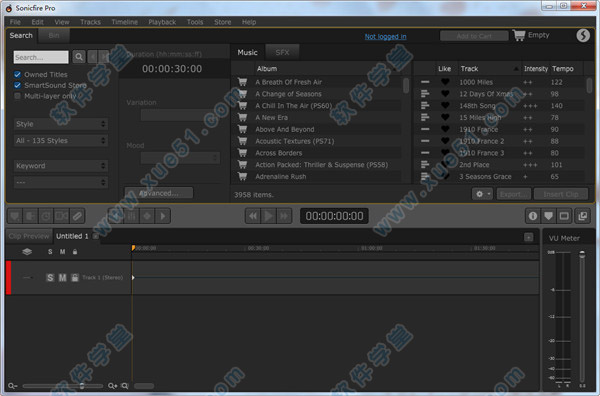The width and height of the screenshot is (600, 396).
Task: Lock Track 1 with the padlock button
Action: pyautogui.click(x=75, y=277)
